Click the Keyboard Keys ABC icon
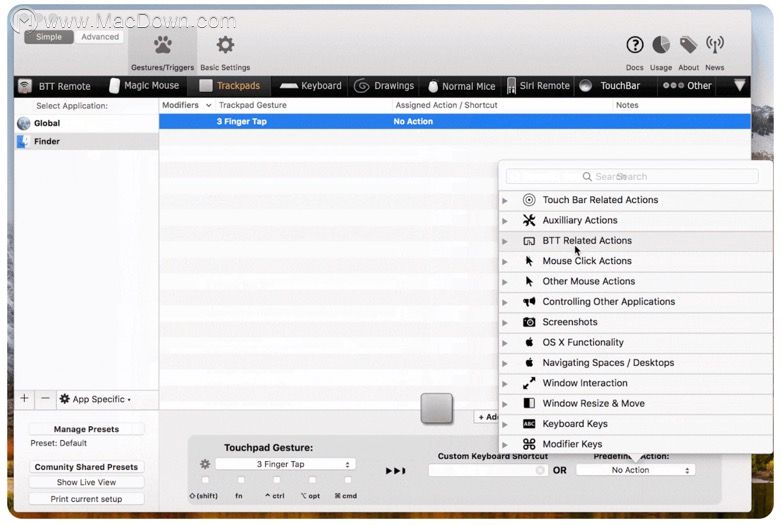Screen dimensions: 782x525 (x=529, y=424)
